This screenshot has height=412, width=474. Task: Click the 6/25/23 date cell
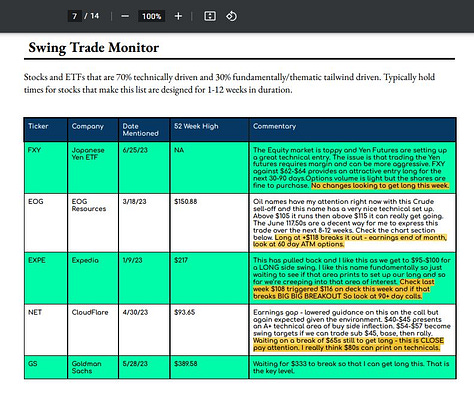(x=144, y=167)
